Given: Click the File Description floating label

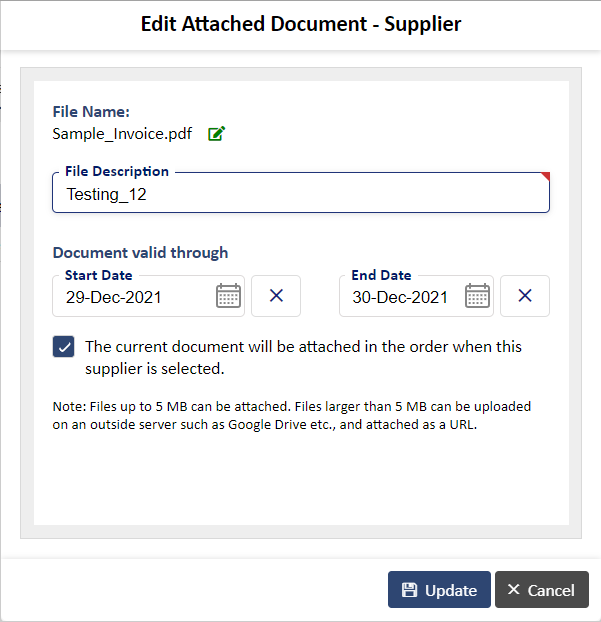Looking at the screenshot, I should [x=117, y=171].
